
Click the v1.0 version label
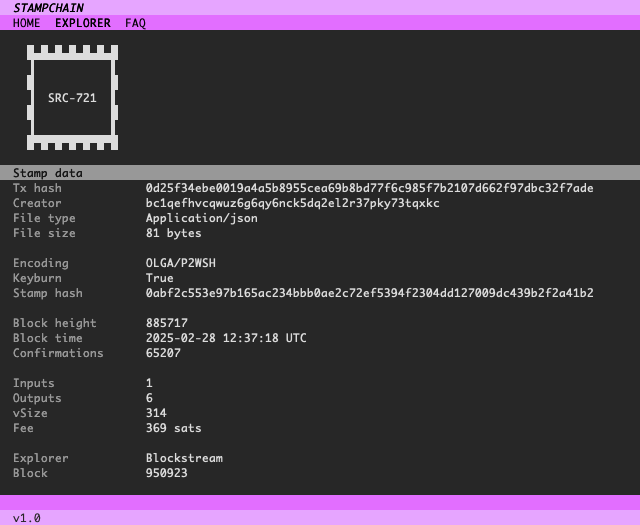[27, 518]
